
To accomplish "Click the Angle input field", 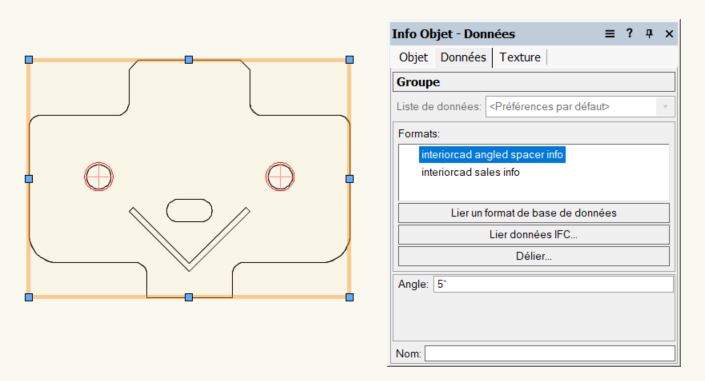I will pos(553,284).
